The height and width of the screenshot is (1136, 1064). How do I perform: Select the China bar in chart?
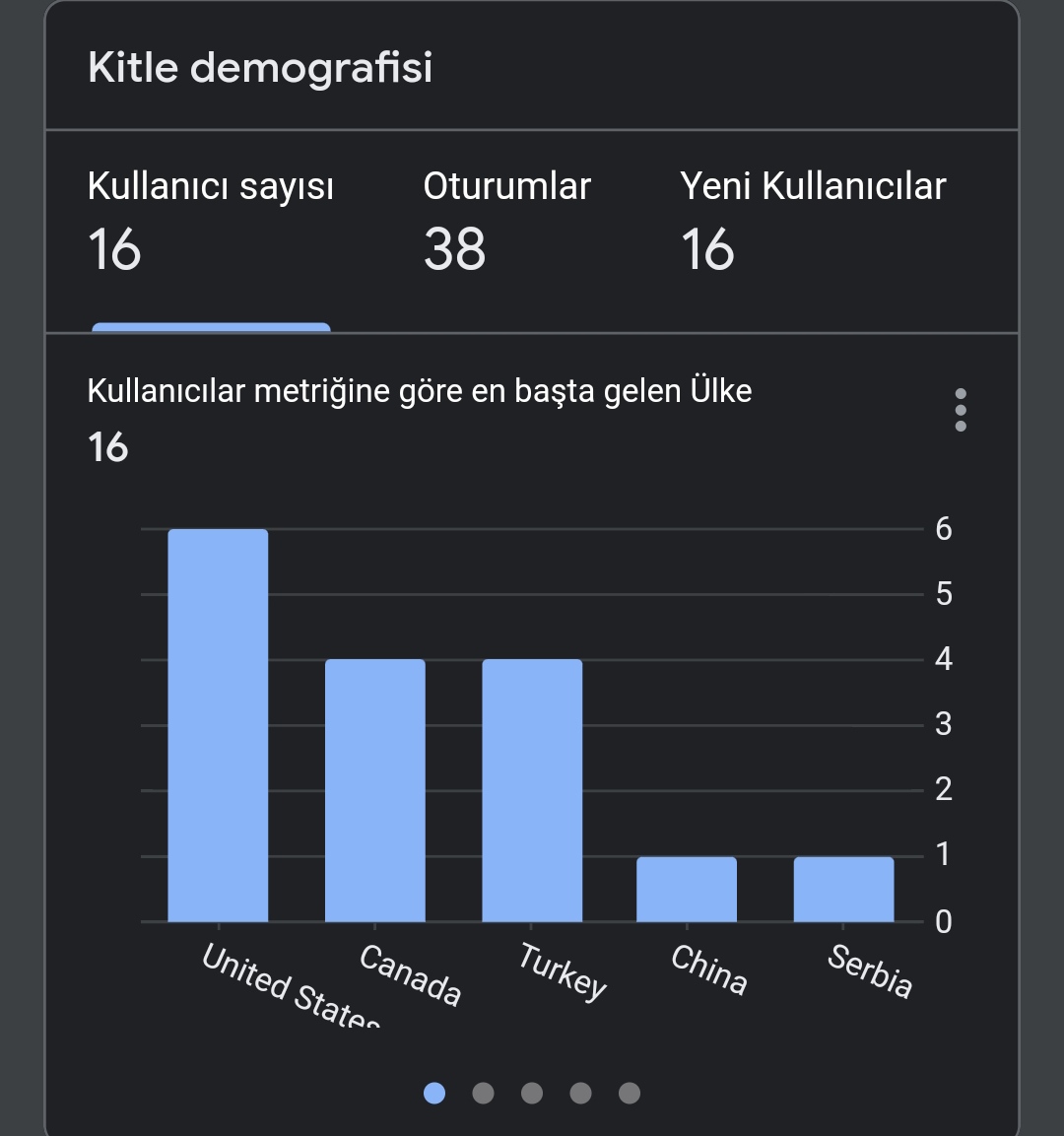pos(687,889)
